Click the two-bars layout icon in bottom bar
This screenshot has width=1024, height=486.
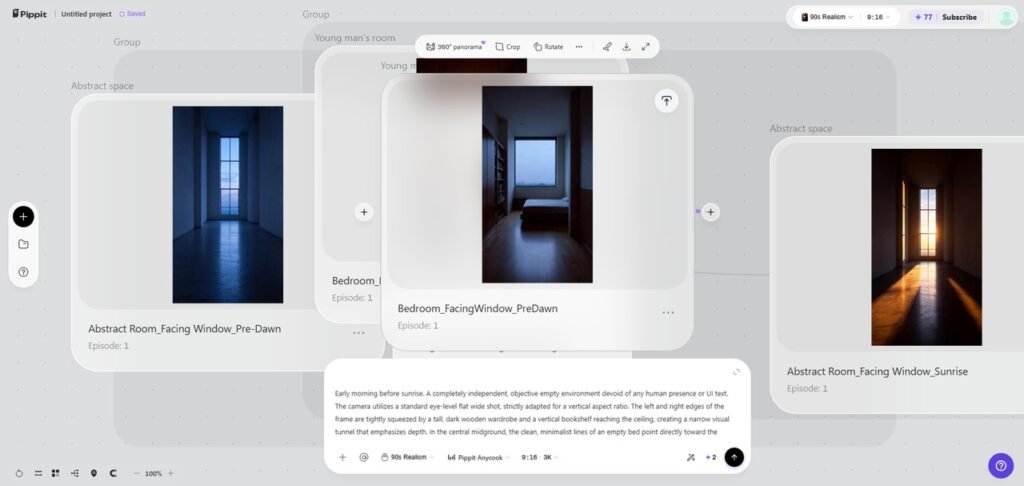tap(38, 473)
